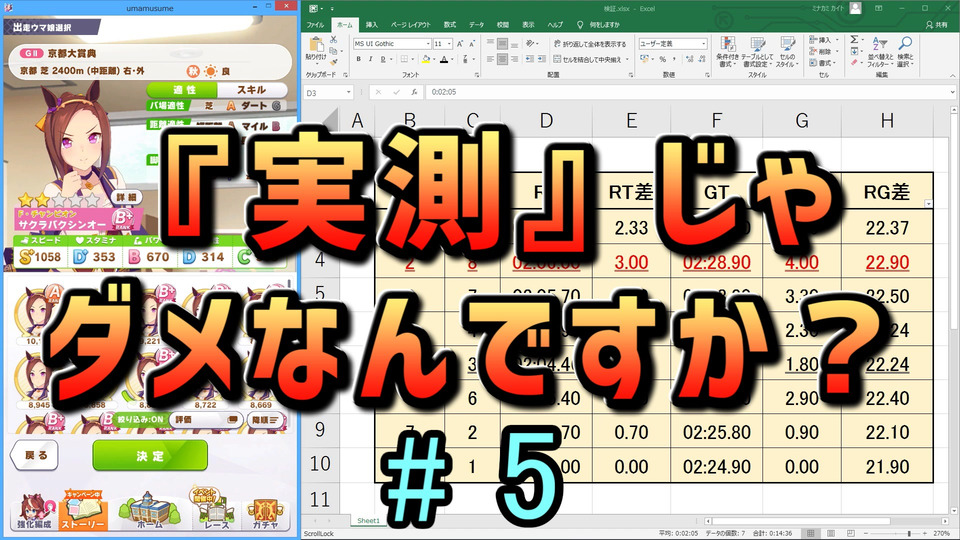Viewport: 960px width, 540px height.
Task: Toggle middle vertical alignment
Action: click(x=502, y=43)
